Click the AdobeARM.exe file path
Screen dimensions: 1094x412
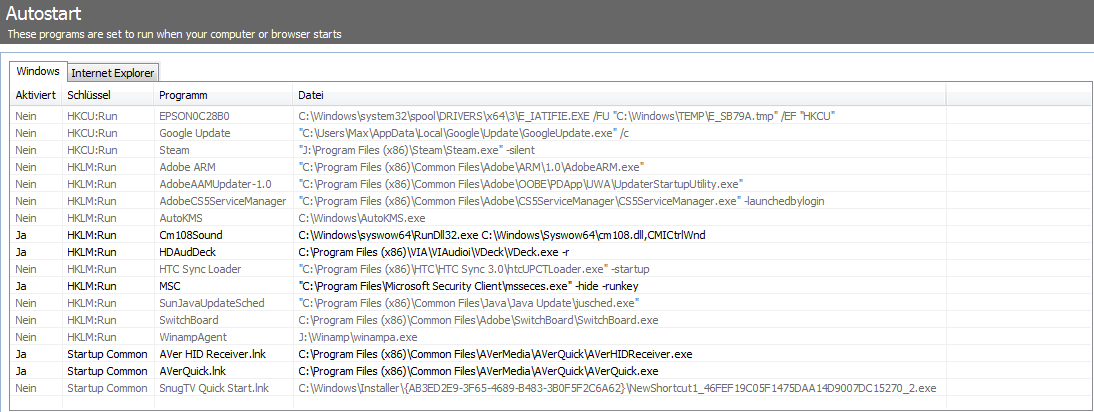point(471,167)
